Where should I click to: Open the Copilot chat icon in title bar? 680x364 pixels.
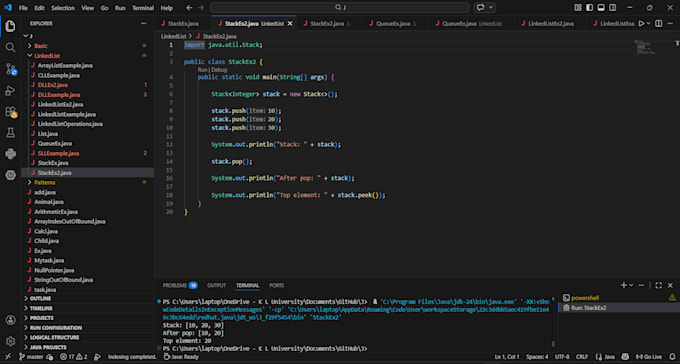coord(481,8)
